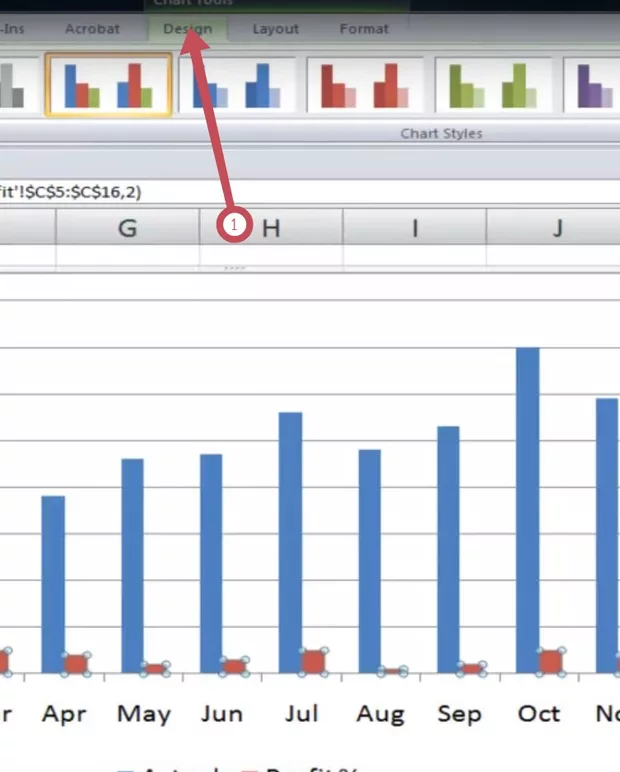Click the 'Jun' axis label

pyautogui.click(x=222, y=713)
